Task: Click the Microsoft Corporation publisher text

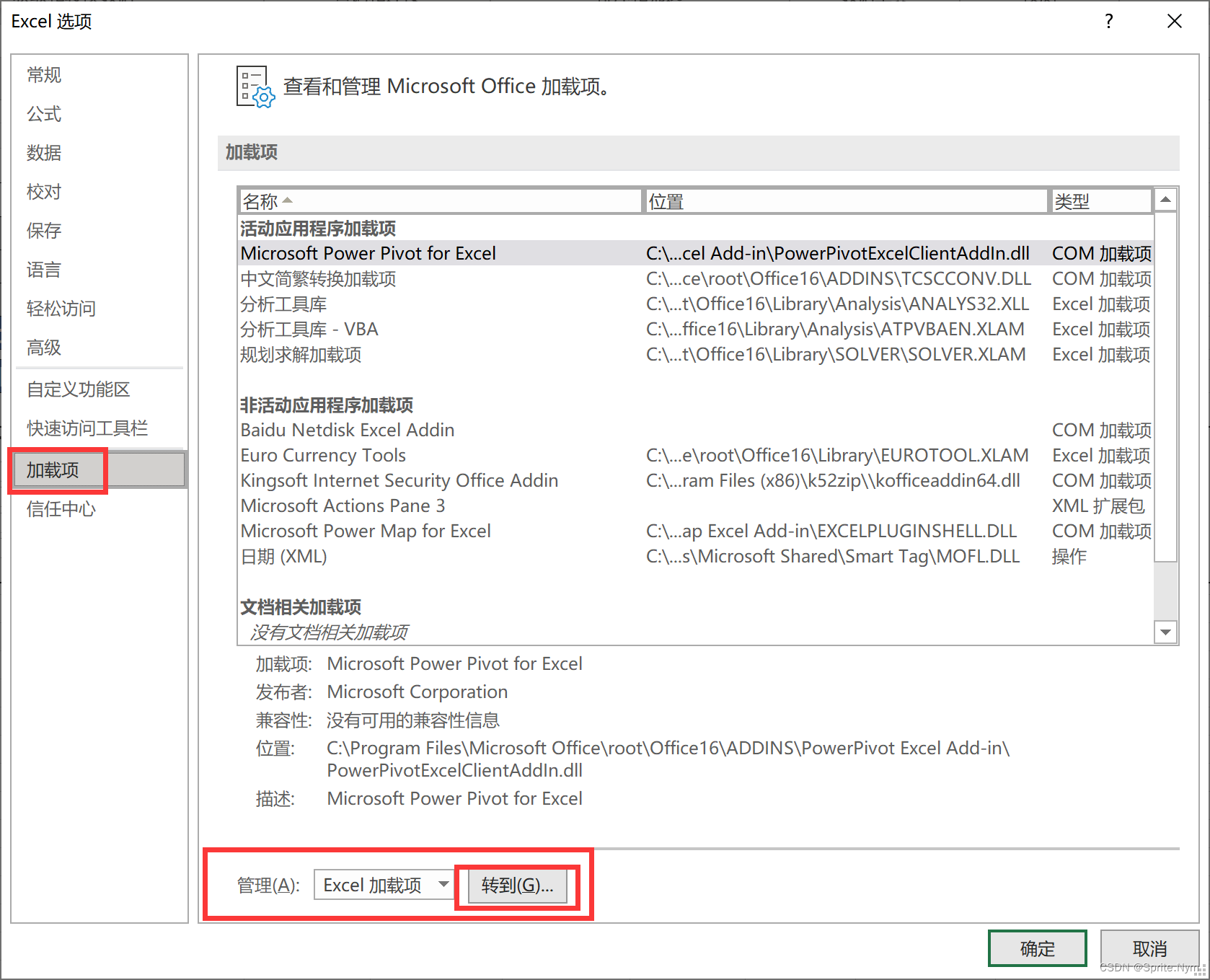Action: pos(418,692)
